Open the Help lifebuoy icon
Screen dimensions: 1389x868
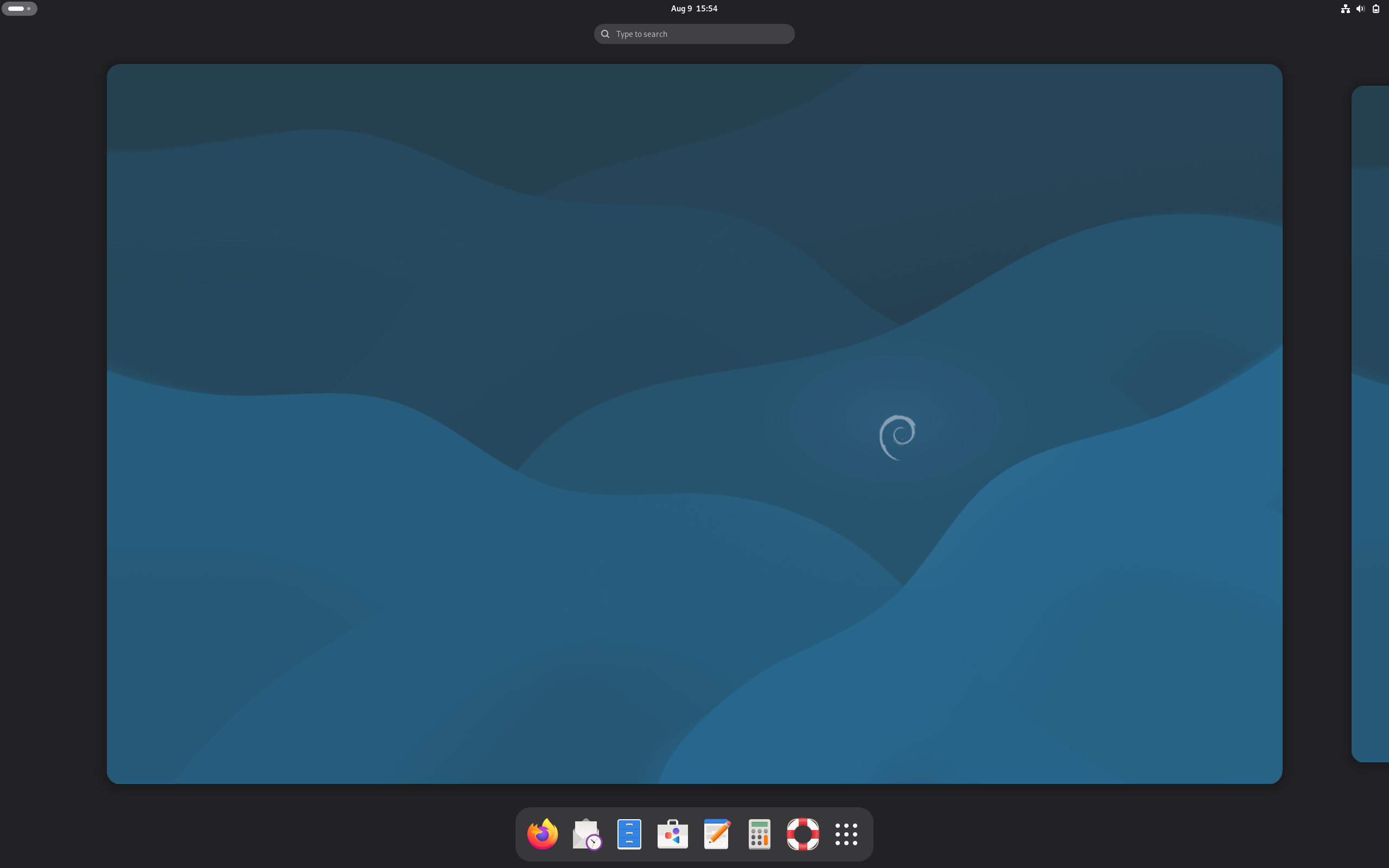[x=802, y=834]
